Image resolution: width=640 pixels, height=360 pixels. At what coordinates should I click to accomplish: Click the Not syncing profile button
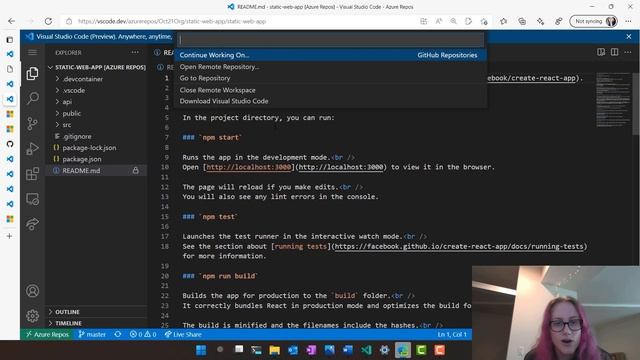coord(593,21)
